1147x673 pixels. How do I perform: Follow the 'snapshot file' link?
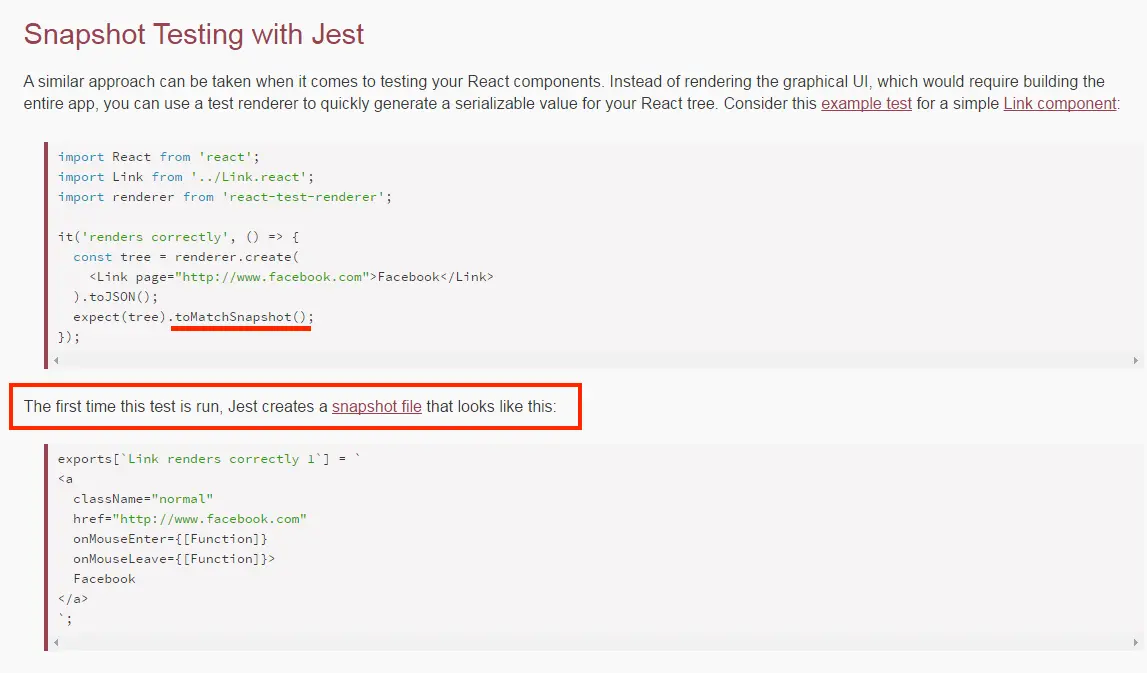377,406
